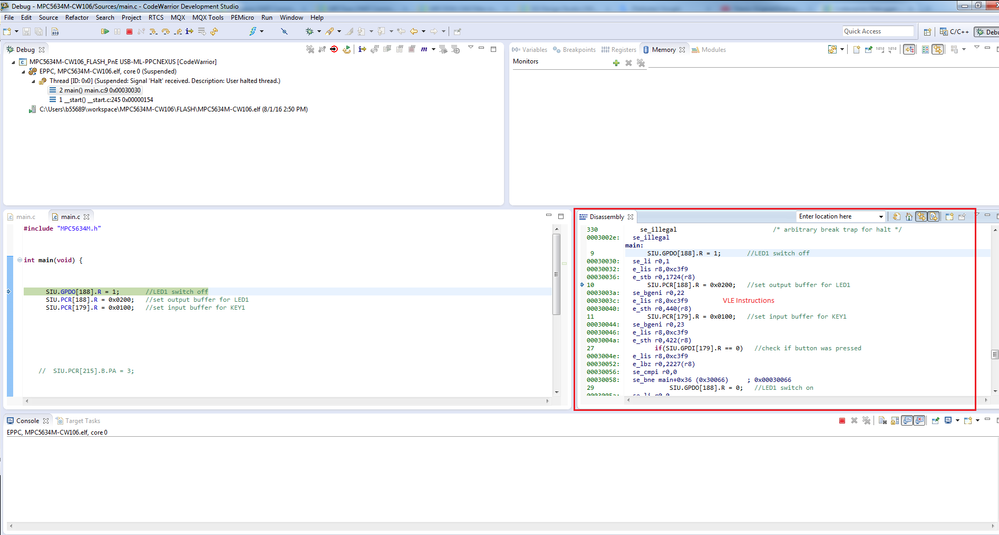Toggle the Pin Console button in Console toolbar
This screenshot has width=999, height=535.
(x=935, y=420)
